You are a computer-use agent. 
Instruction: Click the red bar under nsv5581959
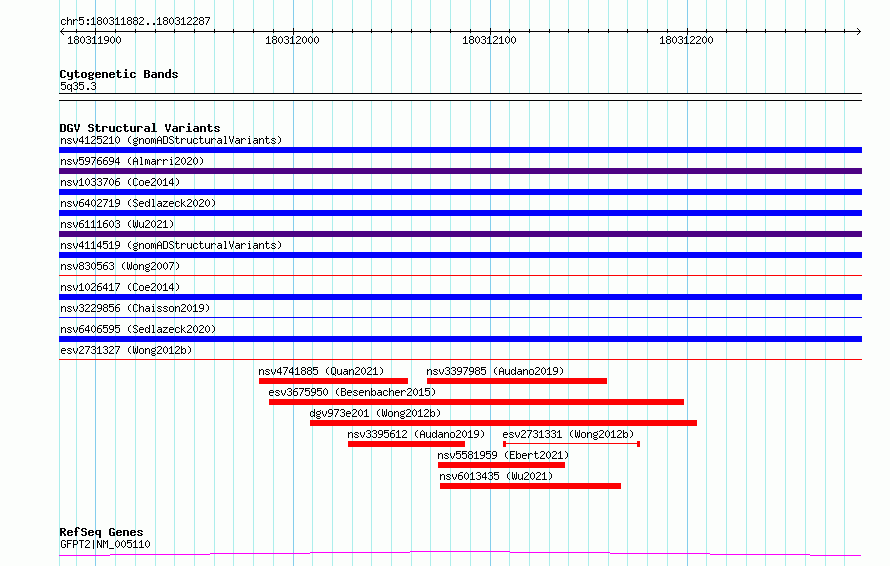click(x=501, y=465)
